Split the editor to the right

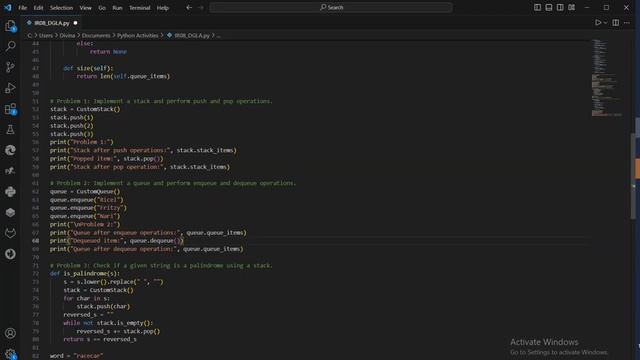[x=616, y=23]
